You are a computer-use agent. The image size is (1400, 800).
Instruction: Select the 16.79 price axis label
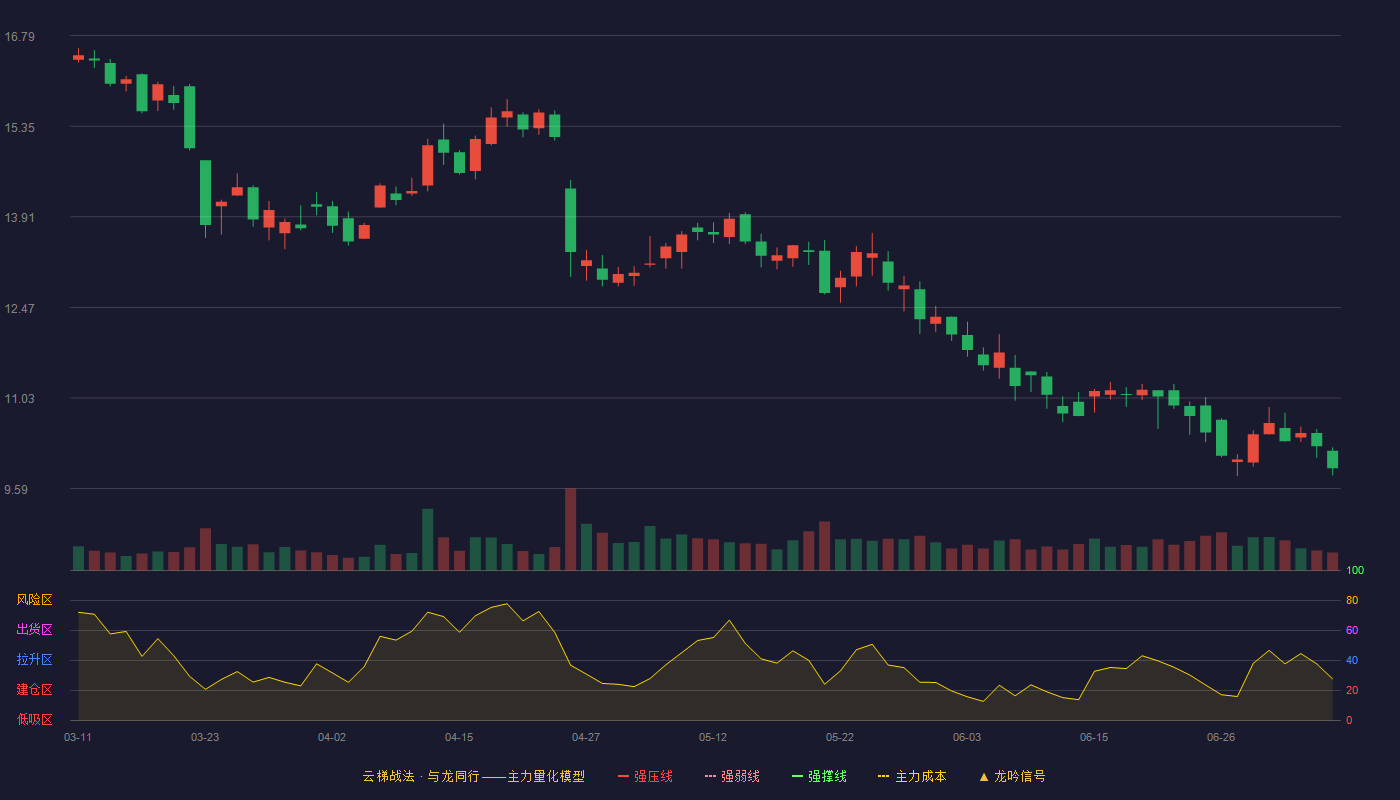[x=20, y=37]
